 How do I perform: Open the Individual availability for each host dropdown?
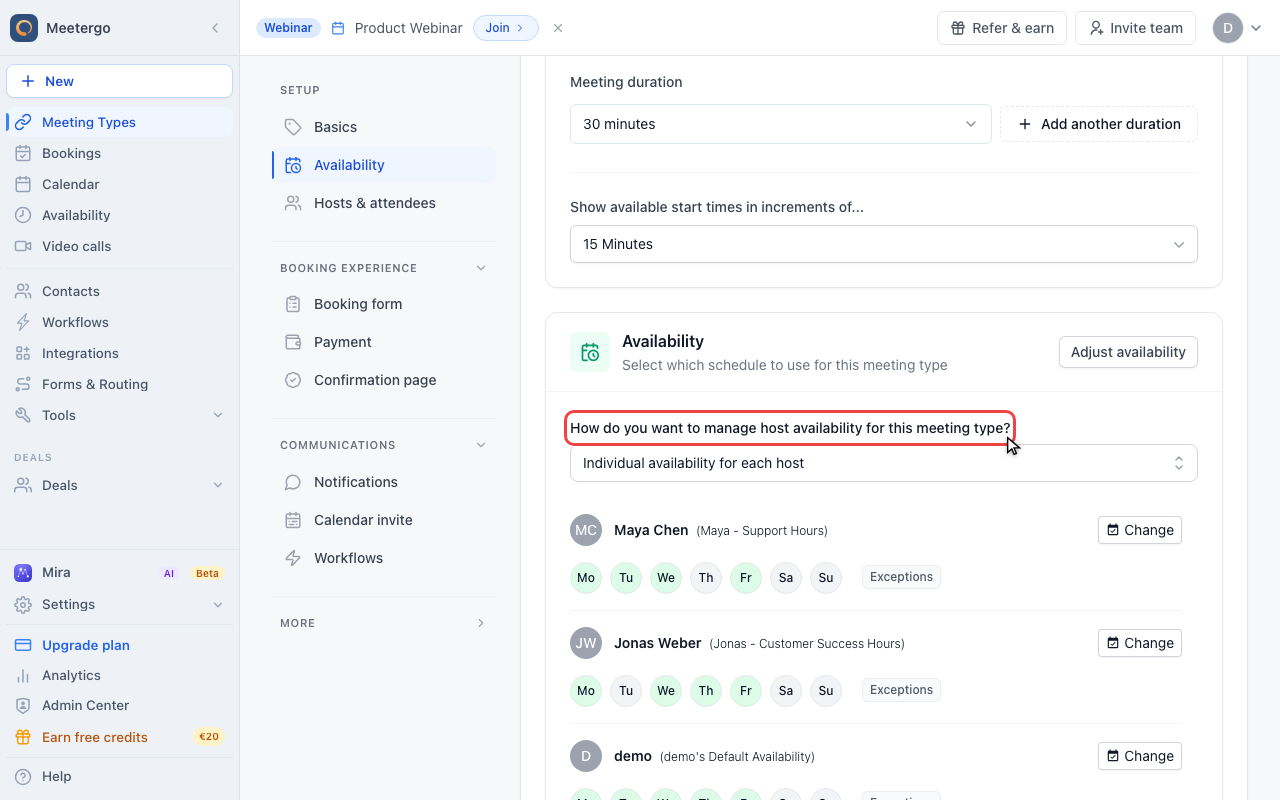pos(884,463)
